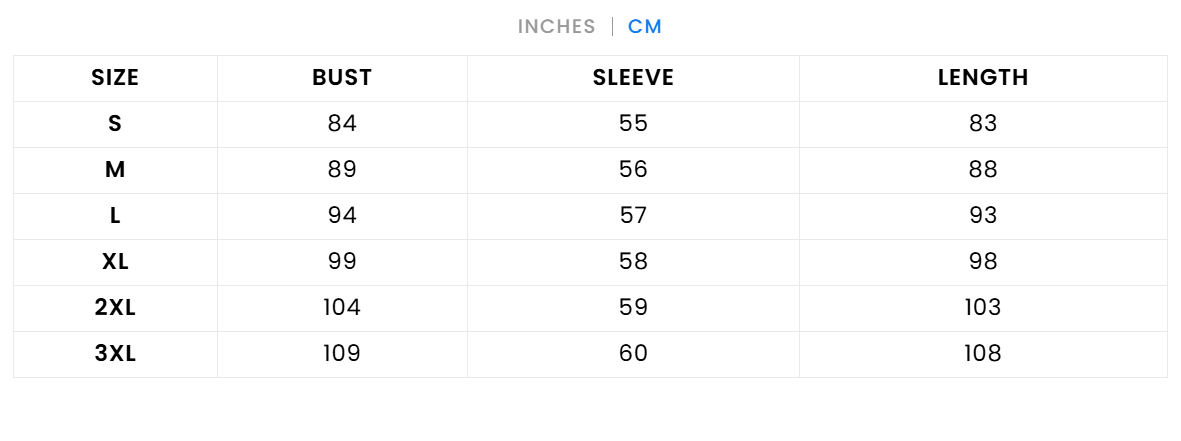Select the M size row label
Screen dimensions: 1181x441
point(115,170)
